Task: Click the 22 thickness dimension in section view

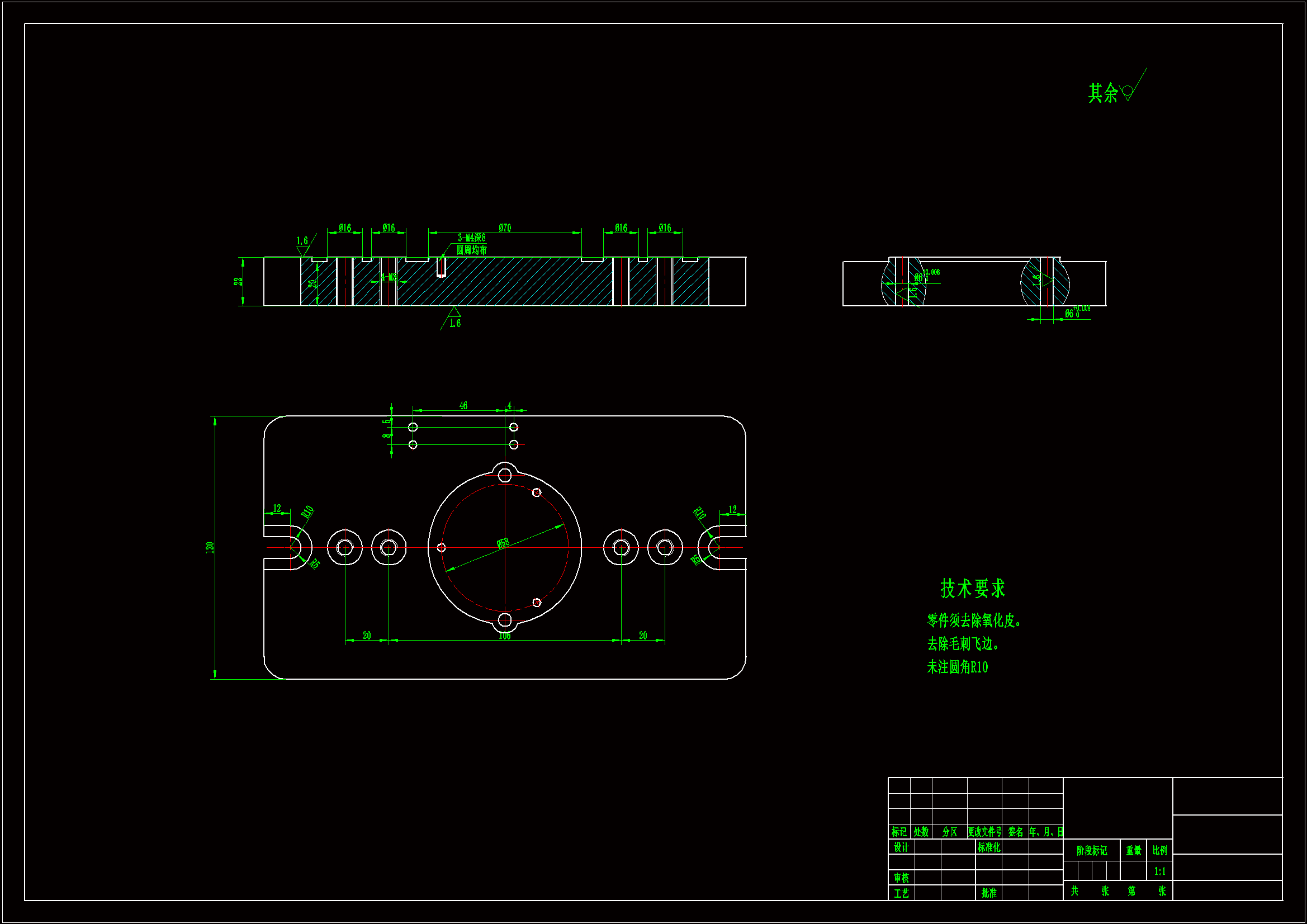Action: tap(238, 281)
